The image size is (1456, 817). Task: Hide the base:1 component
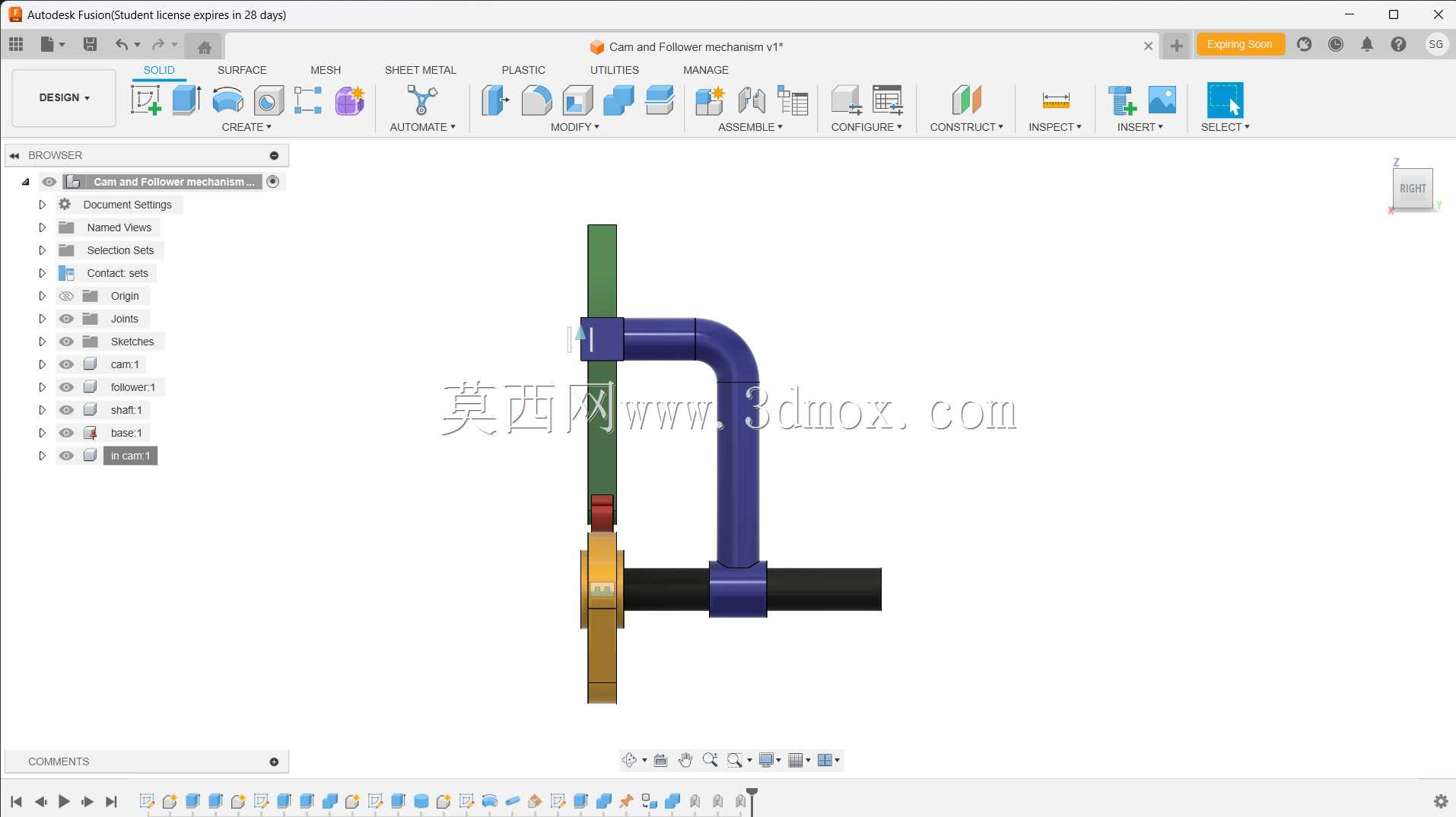click(66, 433)
